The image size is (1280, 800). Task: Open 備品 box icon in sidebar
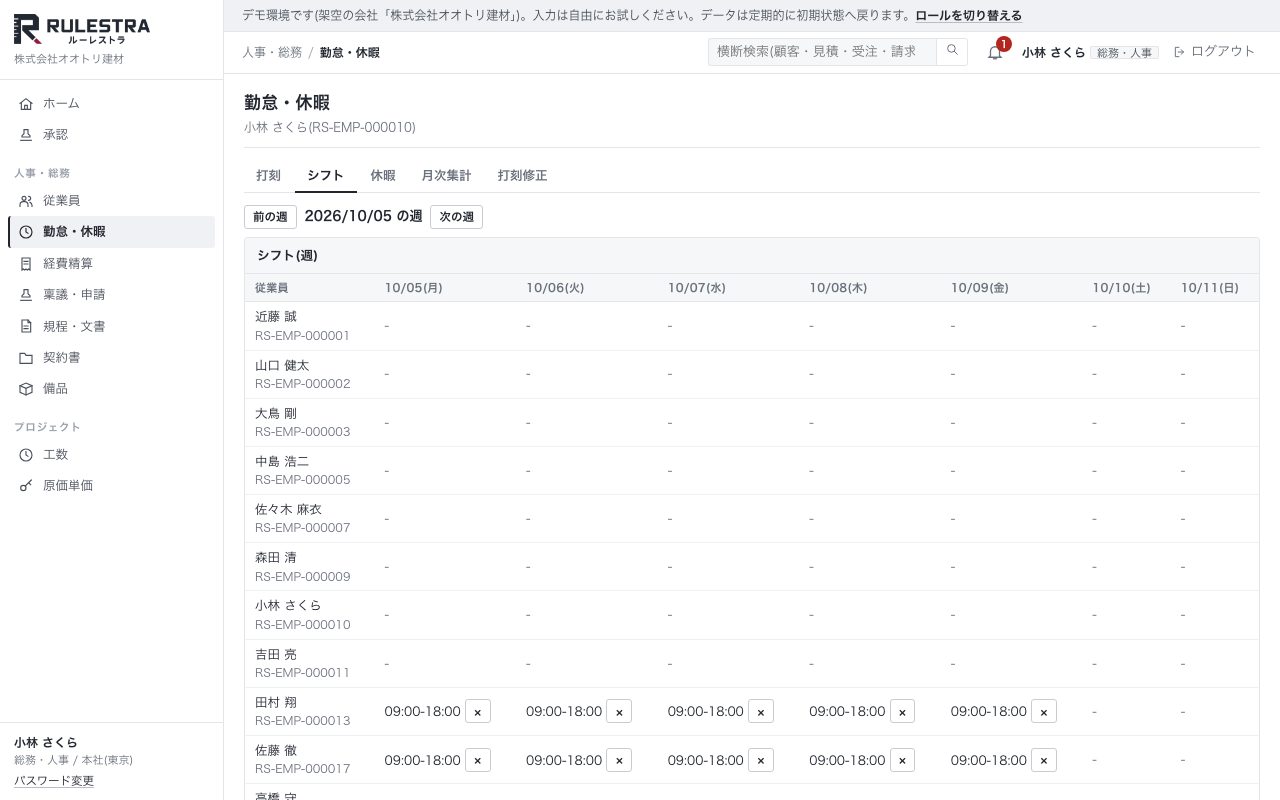pyautogui.click(x=26, y=389)
